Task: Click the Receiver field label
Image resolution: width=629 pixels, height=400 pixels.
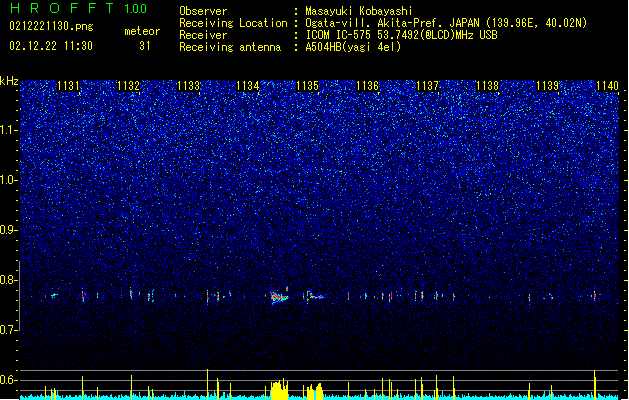Action: point(203,35)
